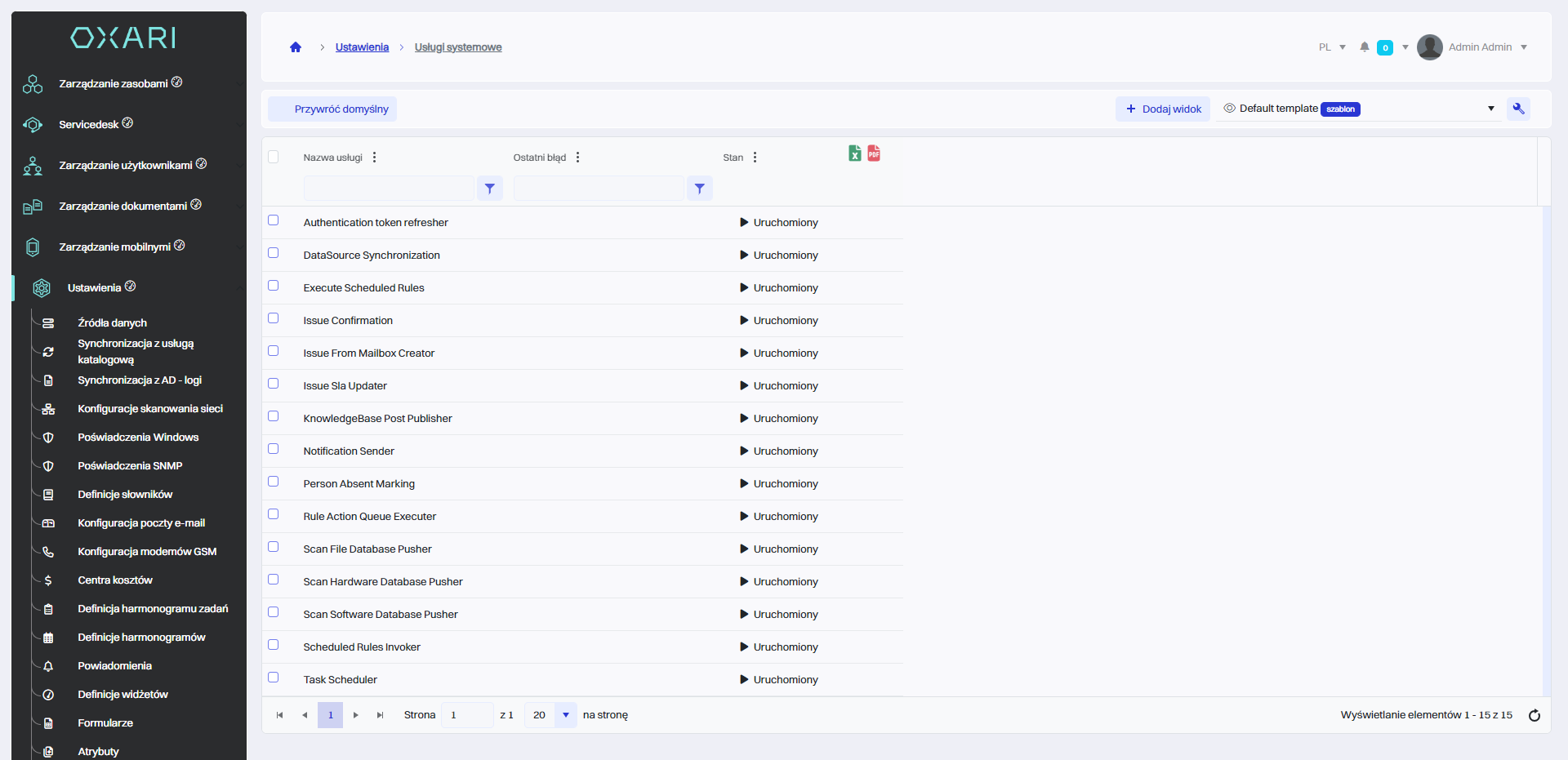Image resolution: width=1568 pixels, height=760 pixels.
Task: Open the Stan column options menu
Action: 755,158
